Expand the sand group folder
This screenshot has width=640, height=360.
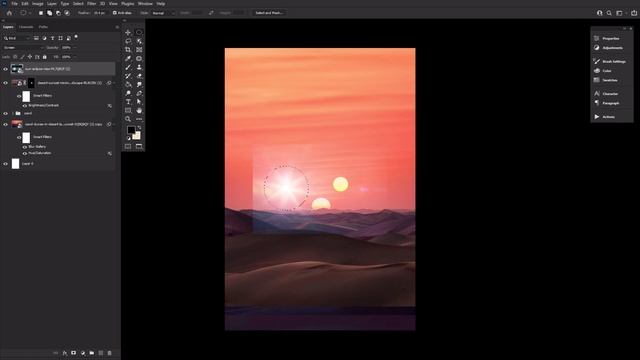point(13,113)
